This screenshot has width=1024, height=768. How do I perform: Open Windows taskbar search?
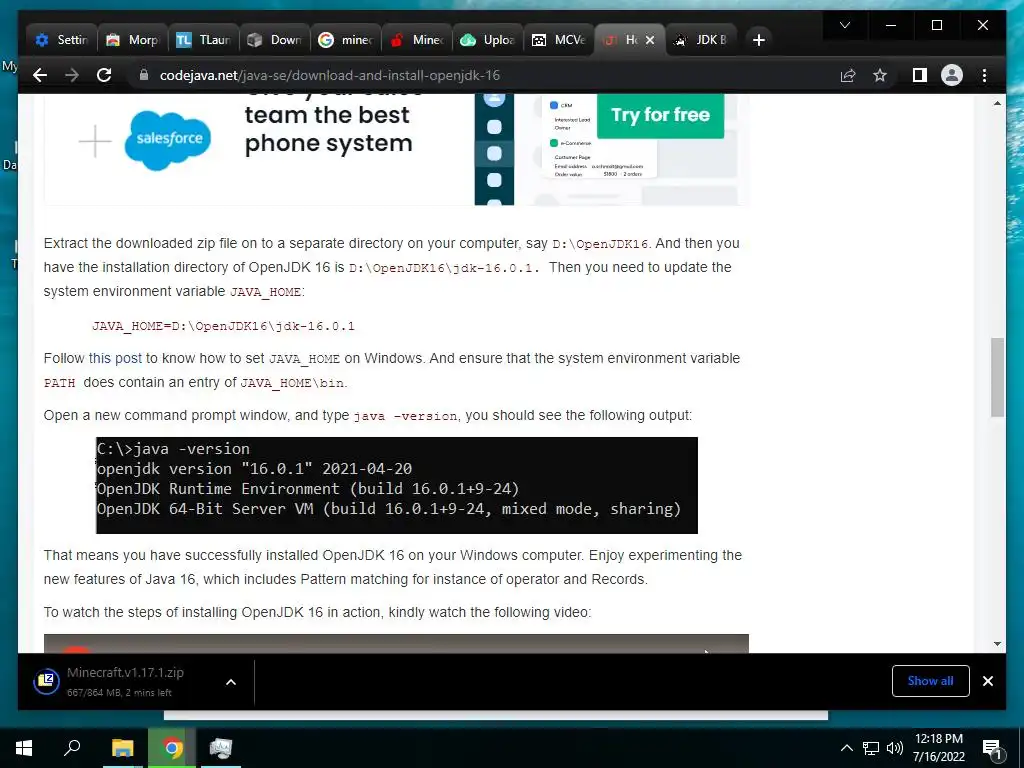pyautogui.click(x=72, y=748)
